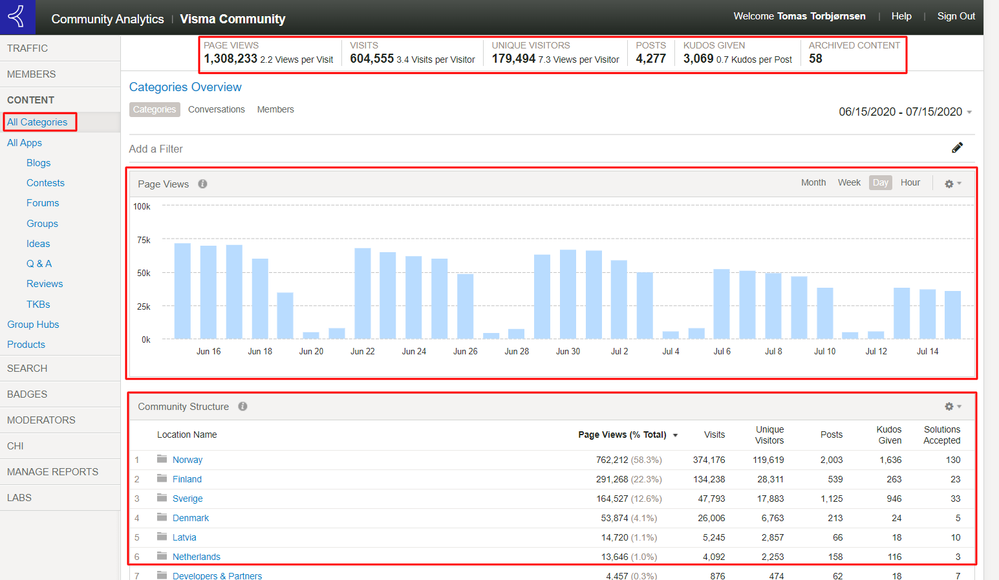Sort by Page Views (% Total) column

click(x=628, y=435)
